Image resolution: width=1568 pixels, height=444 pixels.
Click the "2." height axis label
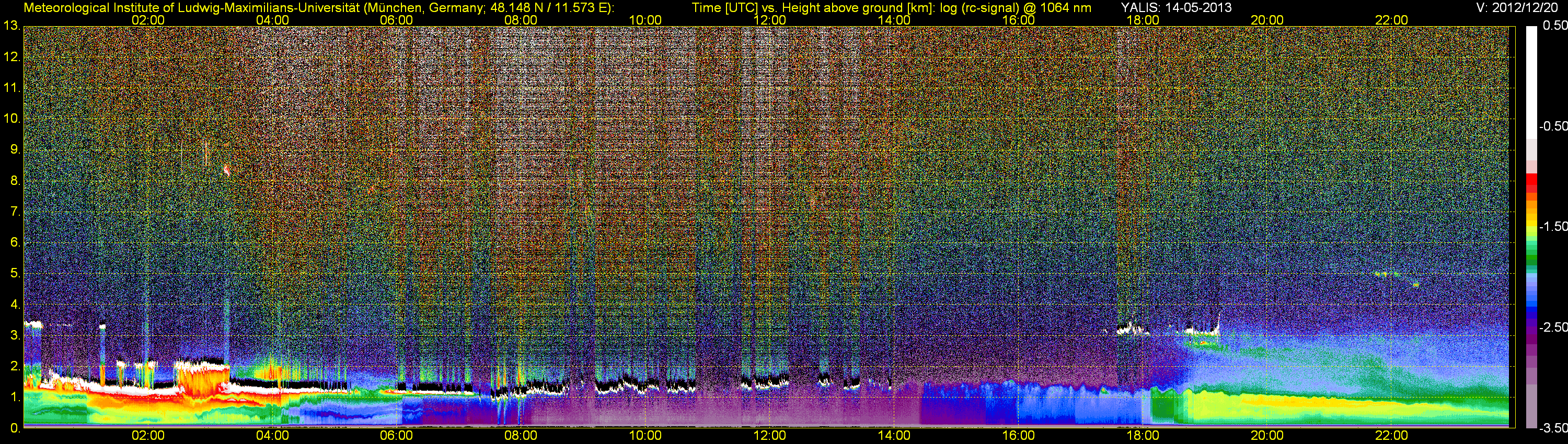pos(15,367)
